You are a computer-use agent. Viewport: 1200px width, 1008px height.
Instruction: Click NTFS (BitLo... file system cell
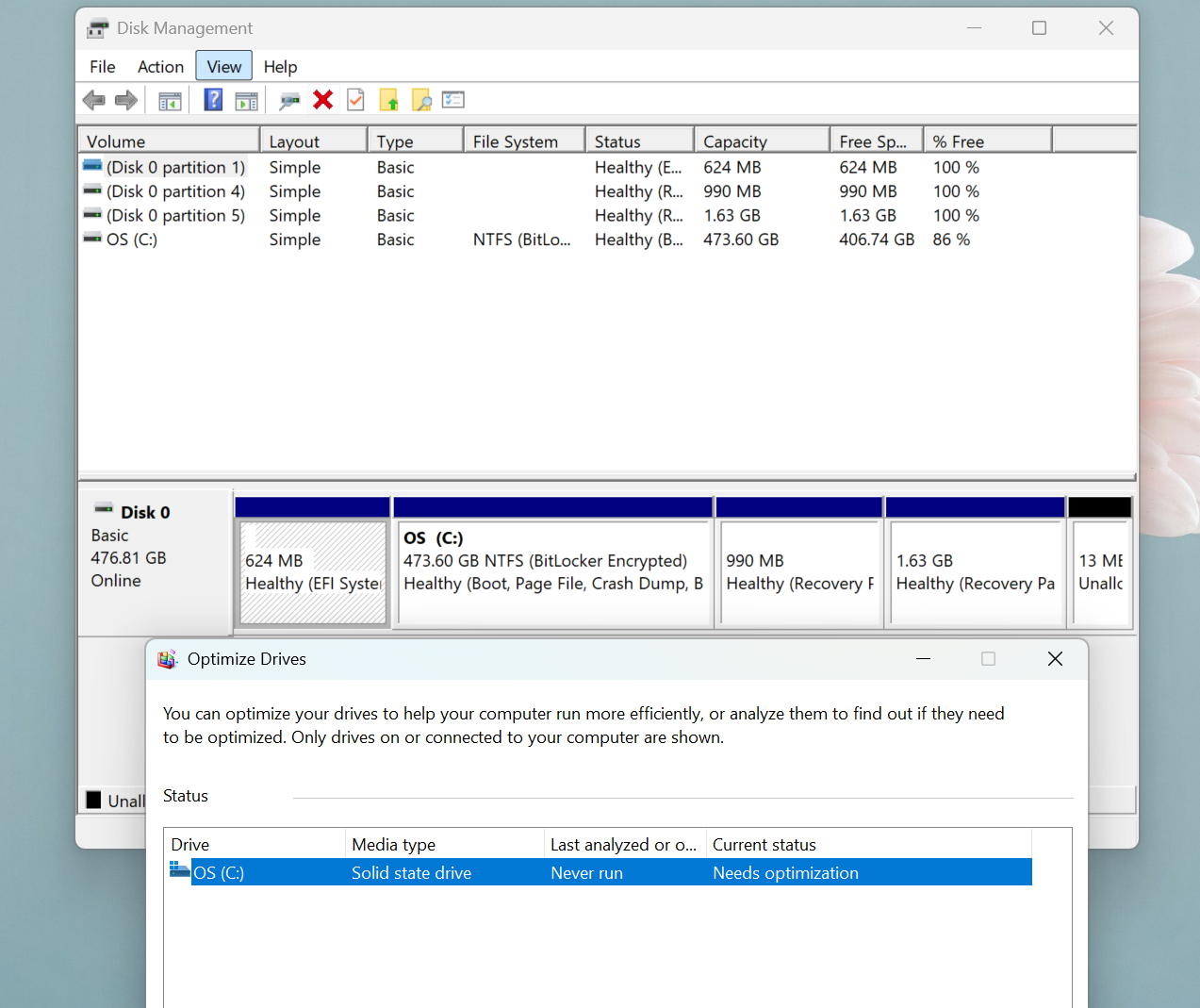522,240
